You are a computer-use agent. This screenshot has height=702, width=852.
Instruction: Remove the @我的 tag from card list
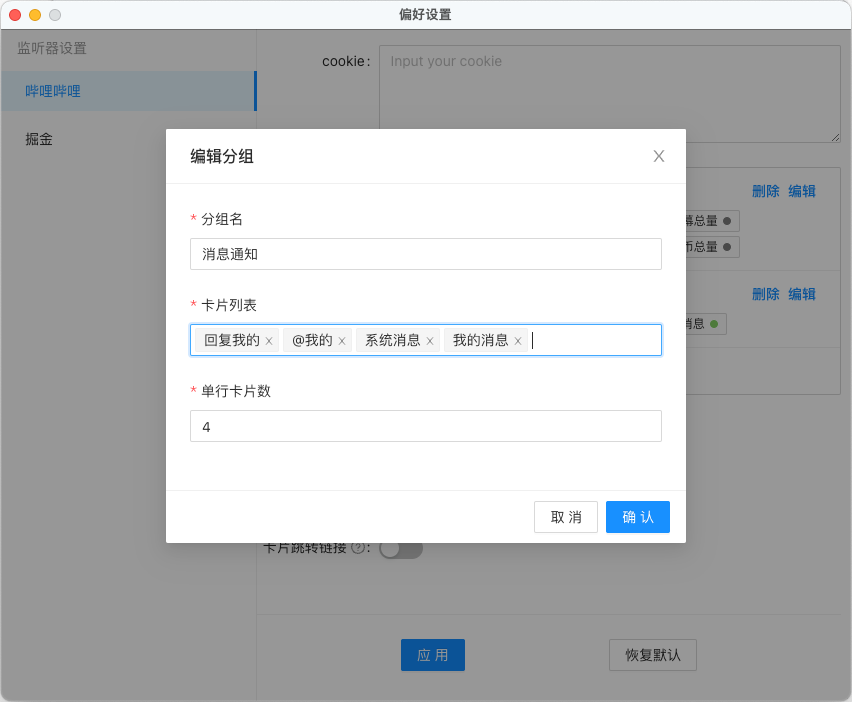(342, 341)
